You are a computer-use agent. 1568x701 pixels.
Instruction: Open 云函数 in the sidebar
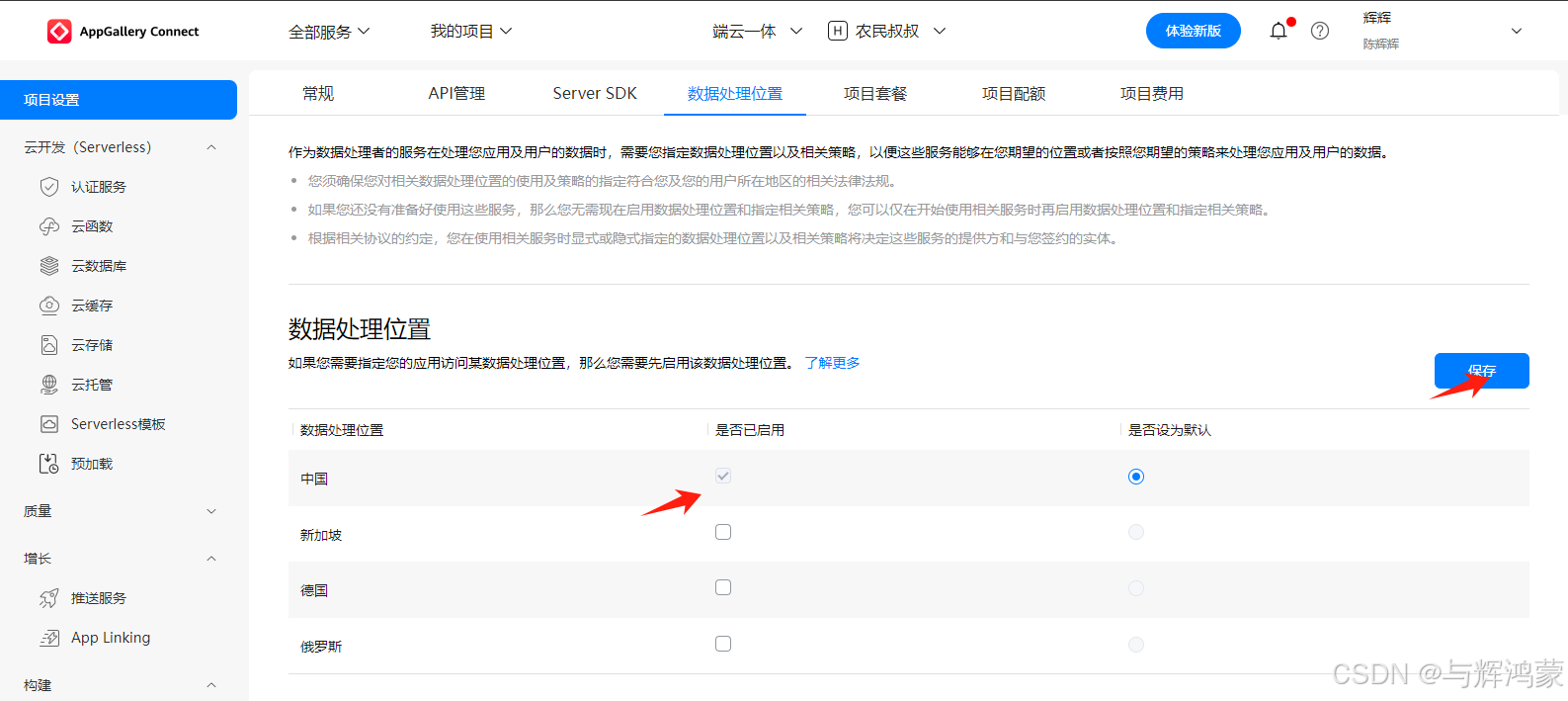click(x=92, y=226)
